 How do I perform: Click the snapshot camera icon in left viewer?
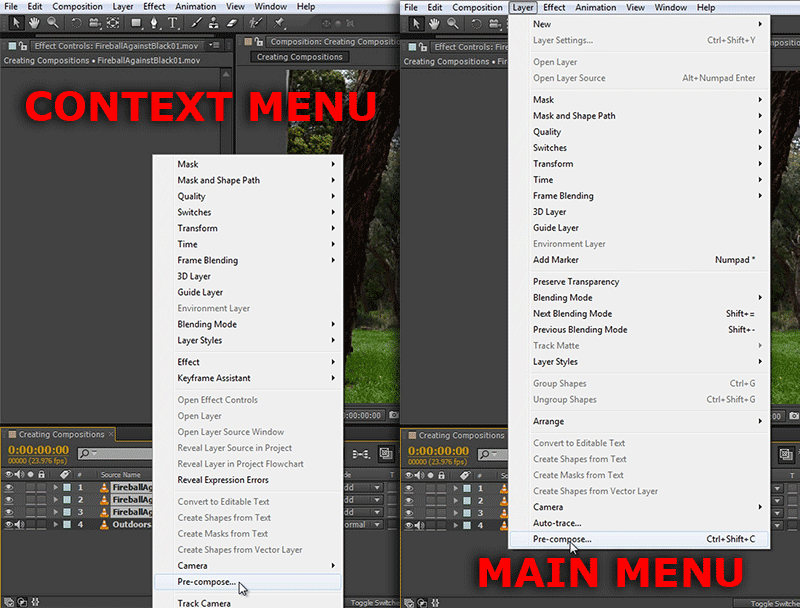[393, 415]
